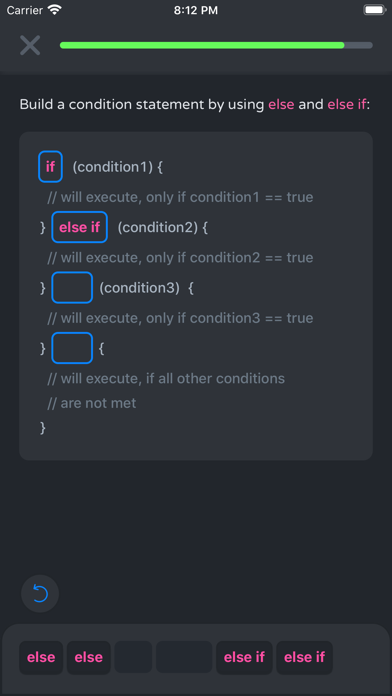Remove the placed "else if" before condition2

click(79, 227)
